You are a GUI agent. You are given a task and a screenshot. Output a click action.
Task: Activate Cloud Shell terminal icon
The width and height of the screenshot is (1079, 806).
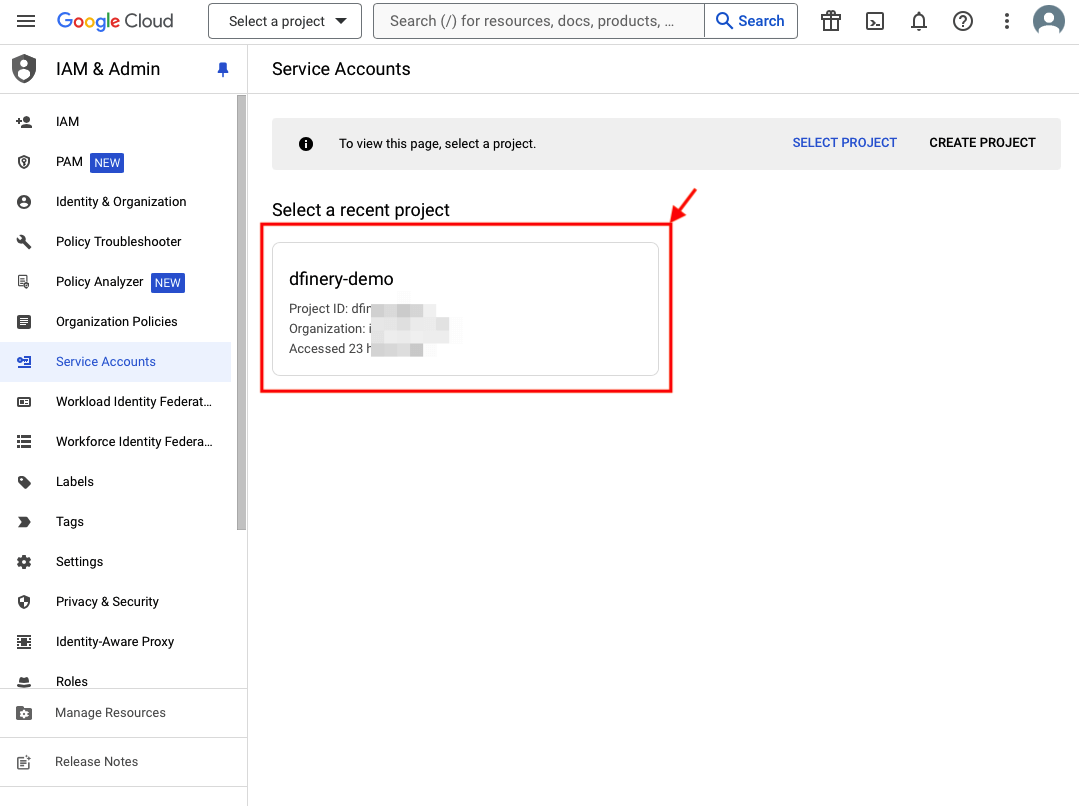(875, 21)
